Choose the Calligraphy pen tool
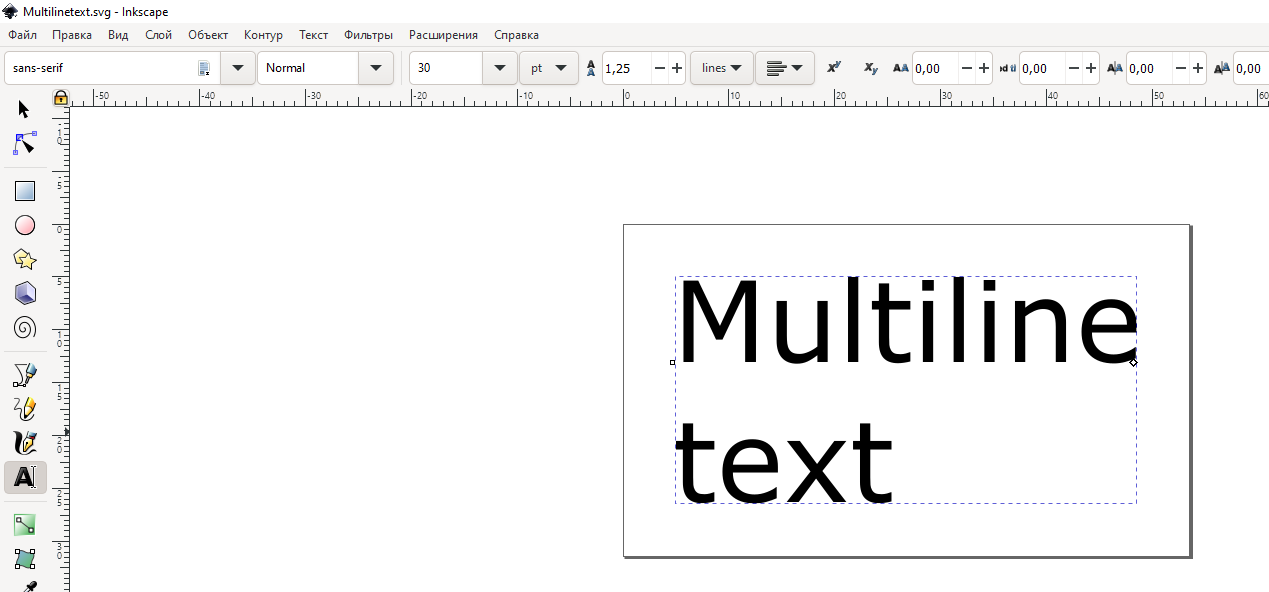Viewport: 1269px width, 592px height. coord(25,443)
